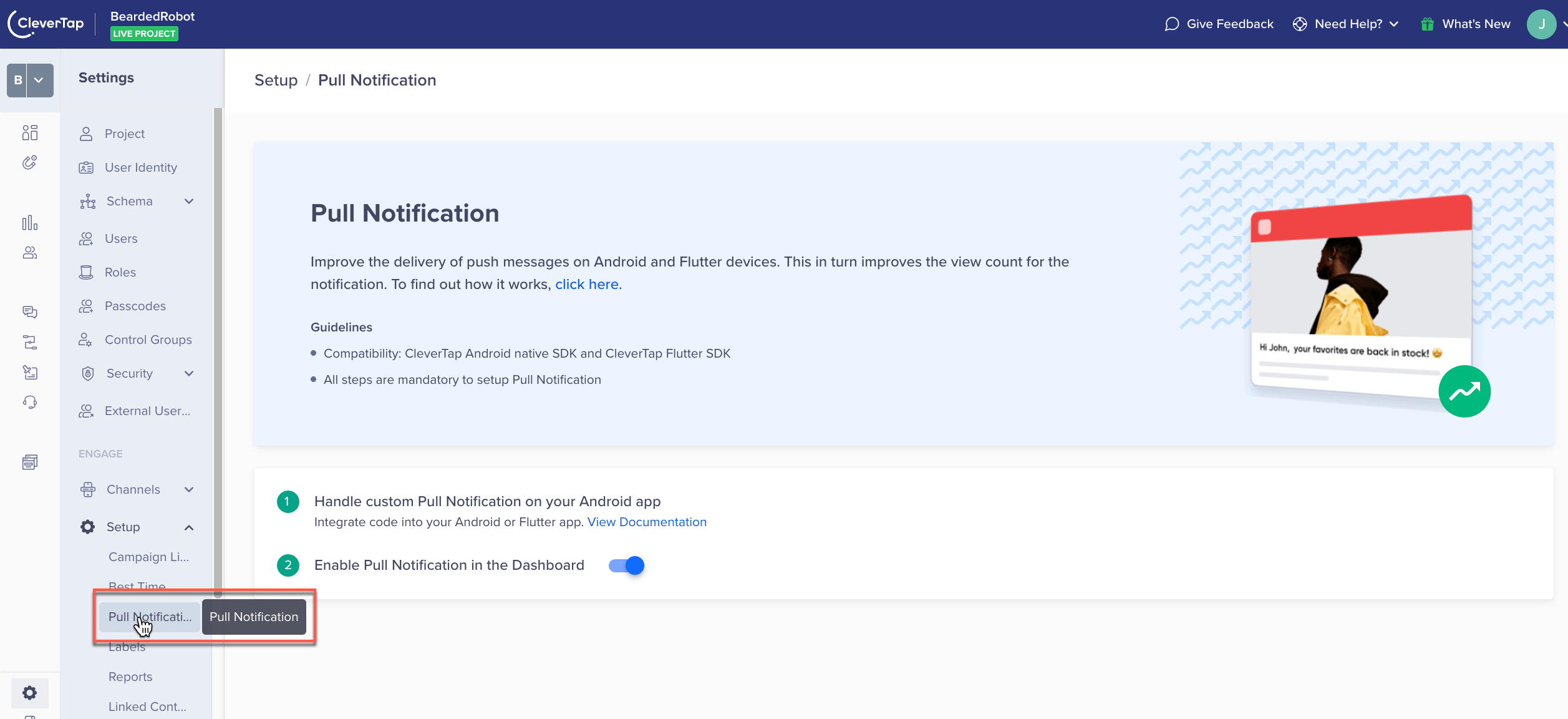
Task: Click the settings gear icon at bottom left
Action: pos(29,693)
